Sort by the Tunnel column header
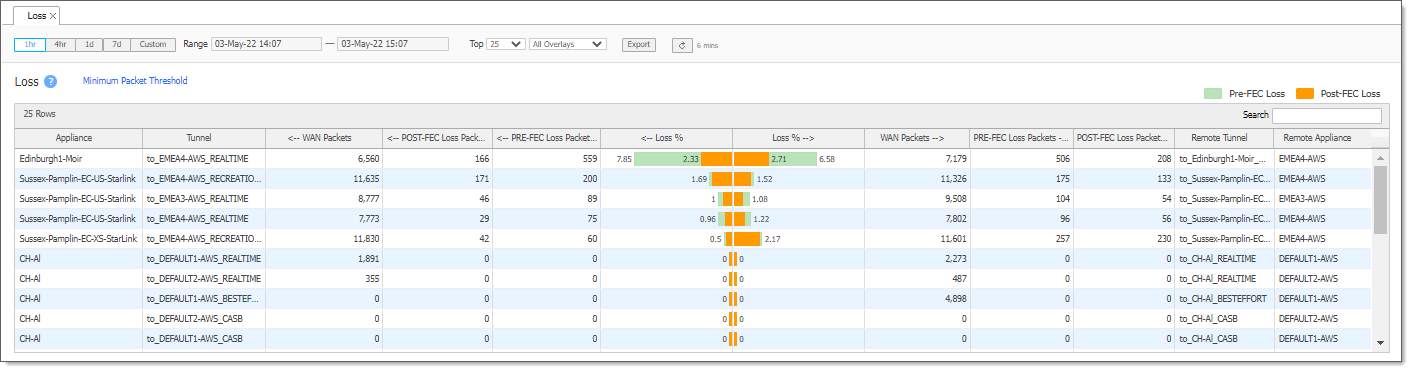 (x=204, y=138)
